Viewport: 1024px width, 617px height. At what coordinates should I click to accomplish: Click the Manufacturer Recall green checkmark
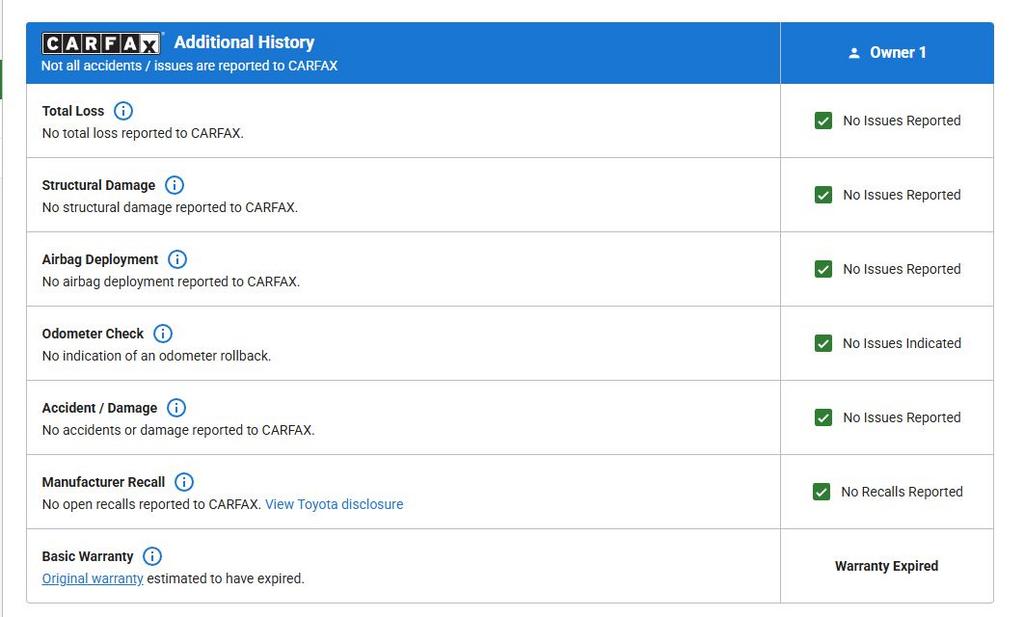821,492
